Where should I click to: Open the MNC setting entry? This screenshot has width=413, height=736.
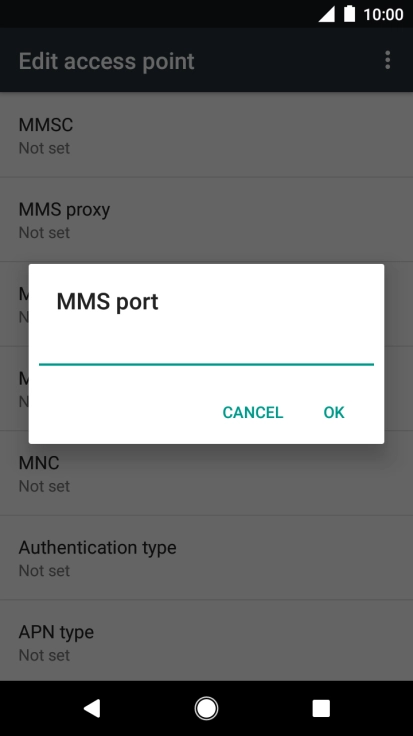(x=206, y=473)
